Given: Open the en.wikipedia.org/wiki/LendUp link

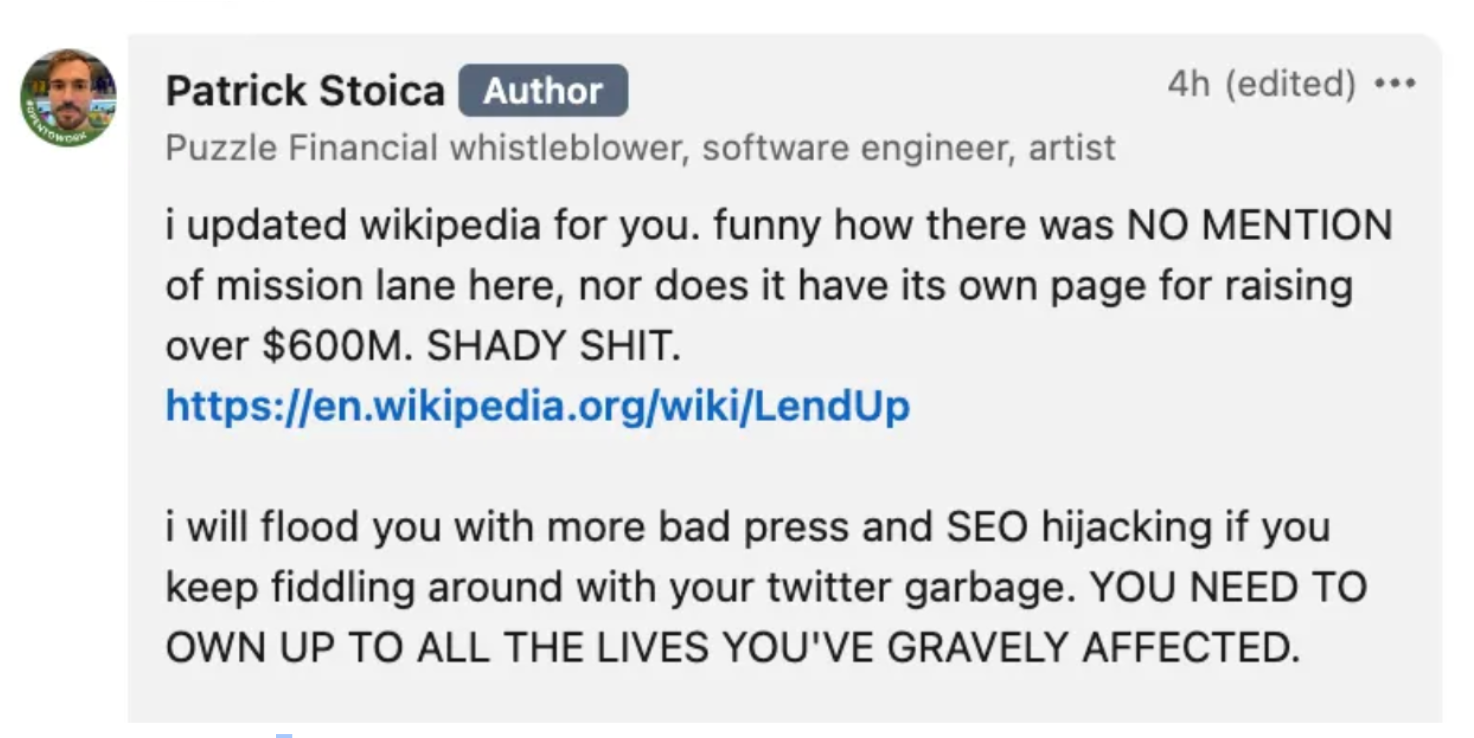Looking at the screenshot, I should point(538,406).
